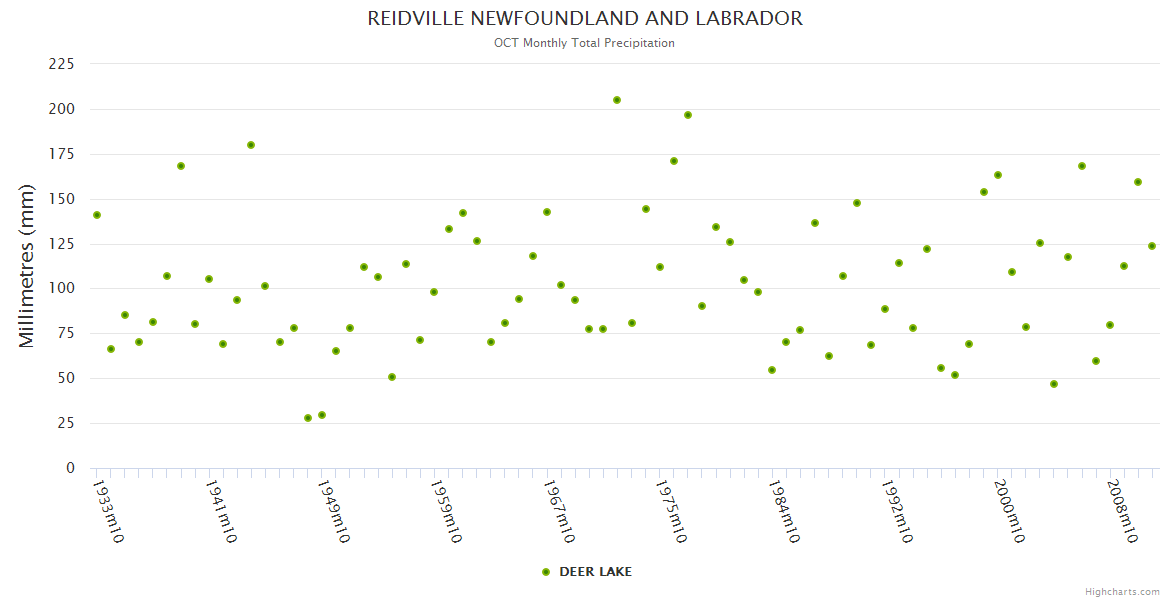Click the 225 y-axis tick label

(x=62, y=64)
